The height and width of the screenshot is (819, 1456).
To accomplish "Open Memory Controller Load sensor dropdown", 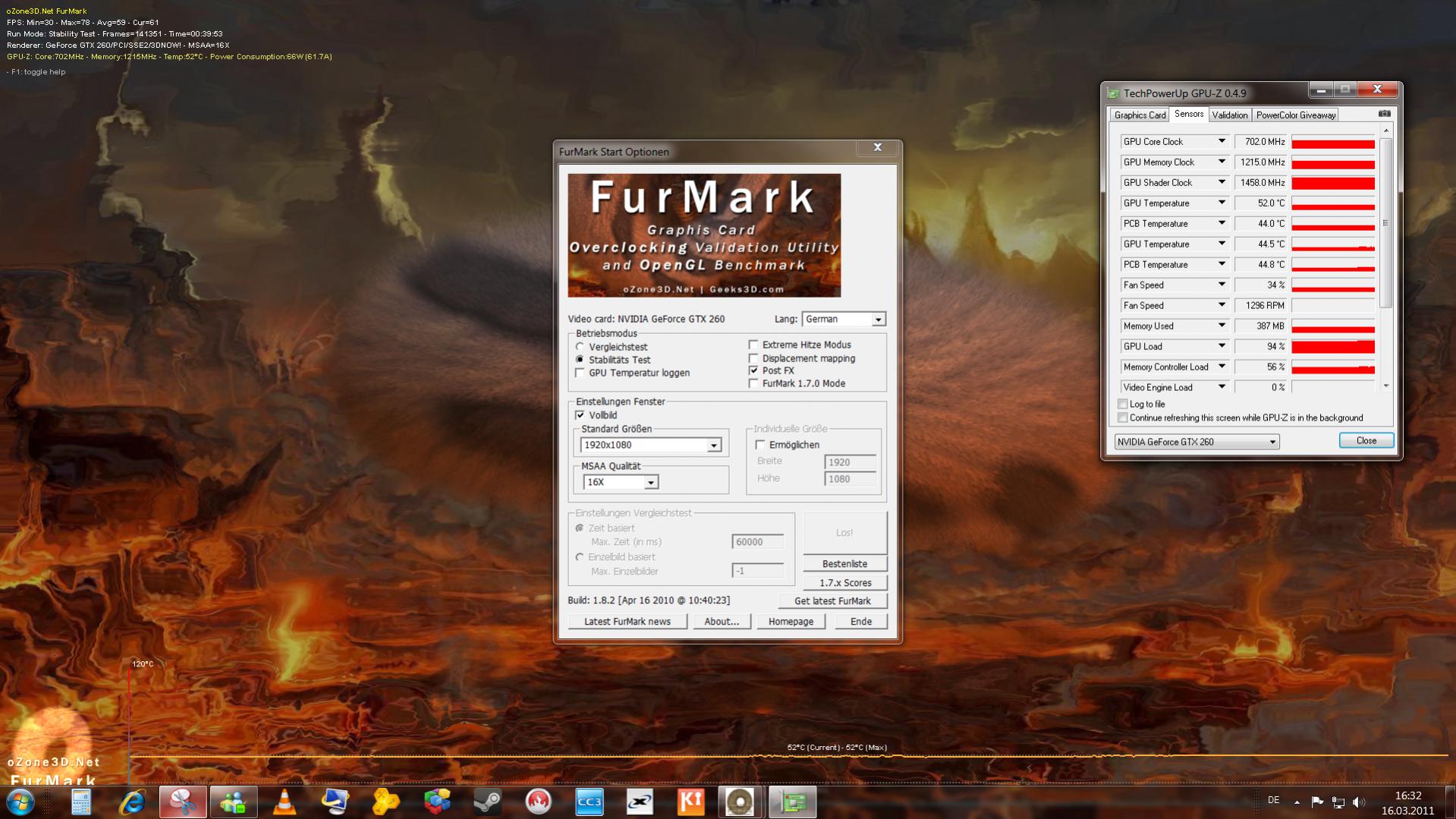I will pyautogui.click(x=1222, y=367).
